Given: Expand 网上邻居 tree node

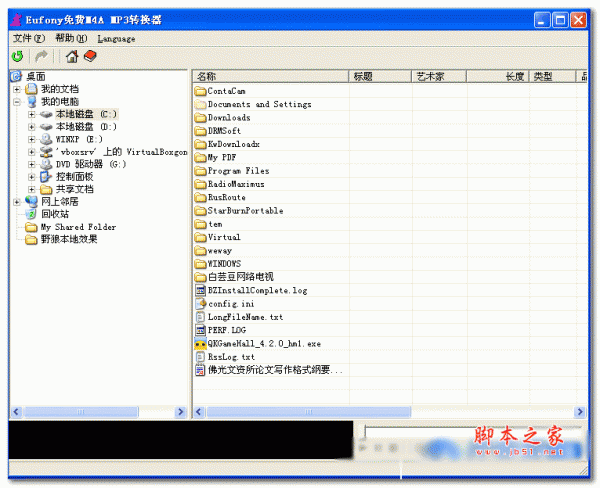Looking at the screenshot, I should (17, 202).
